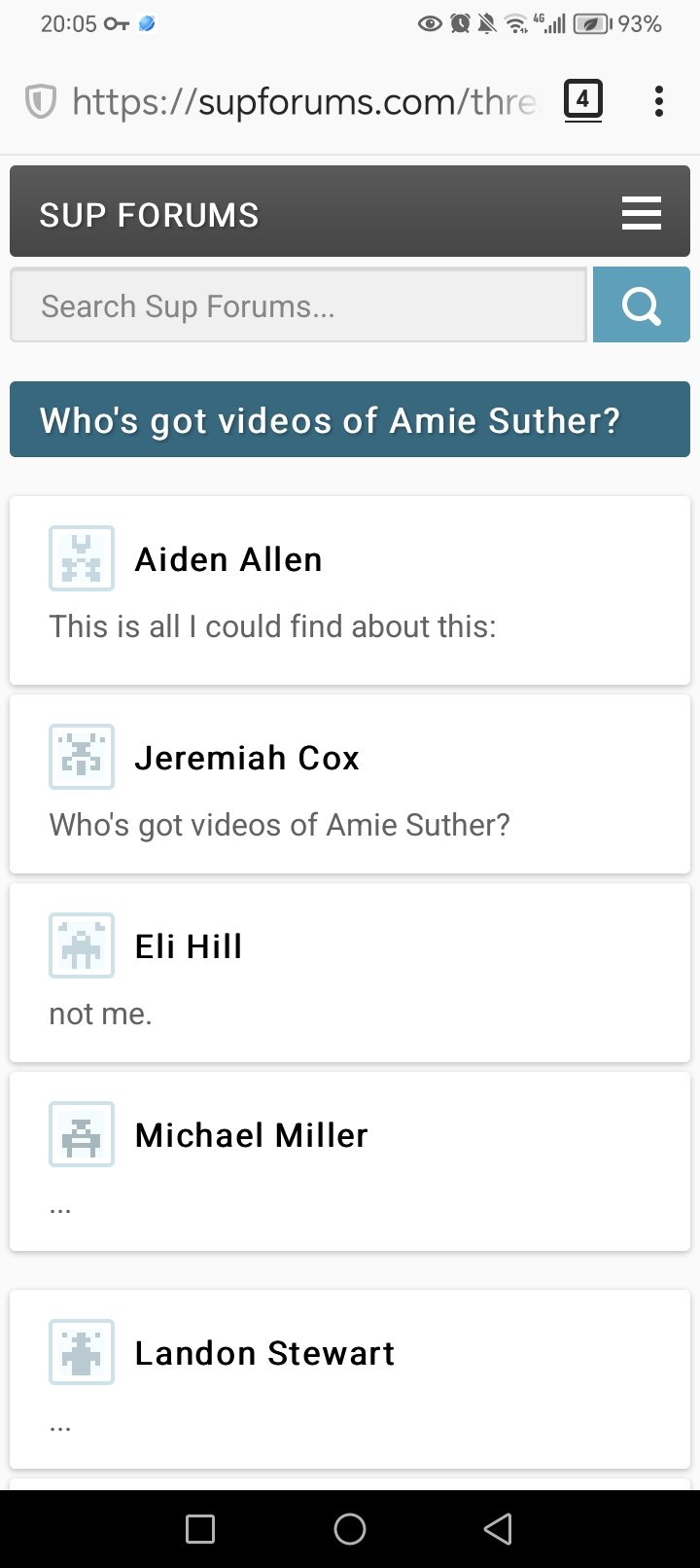Focus the Search Sup Forums input field
700x1568 pixels.
pos(298,304)
